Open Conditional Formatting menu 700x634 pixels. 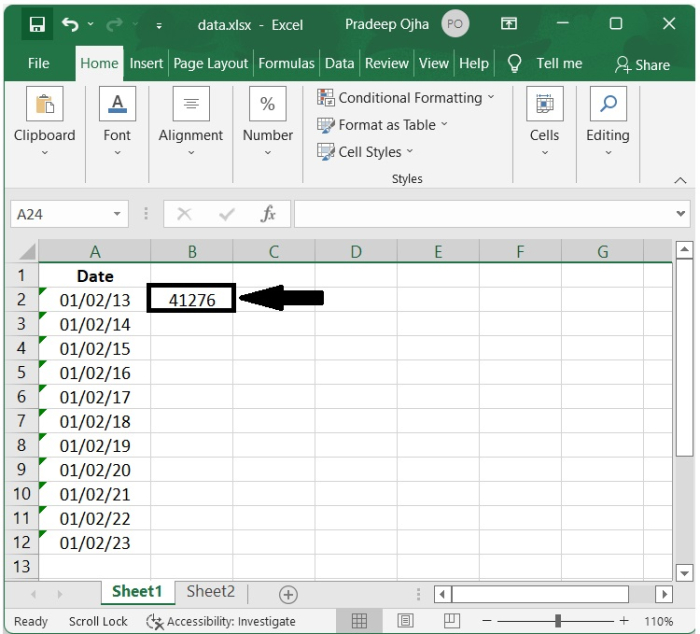pos(406,98)
